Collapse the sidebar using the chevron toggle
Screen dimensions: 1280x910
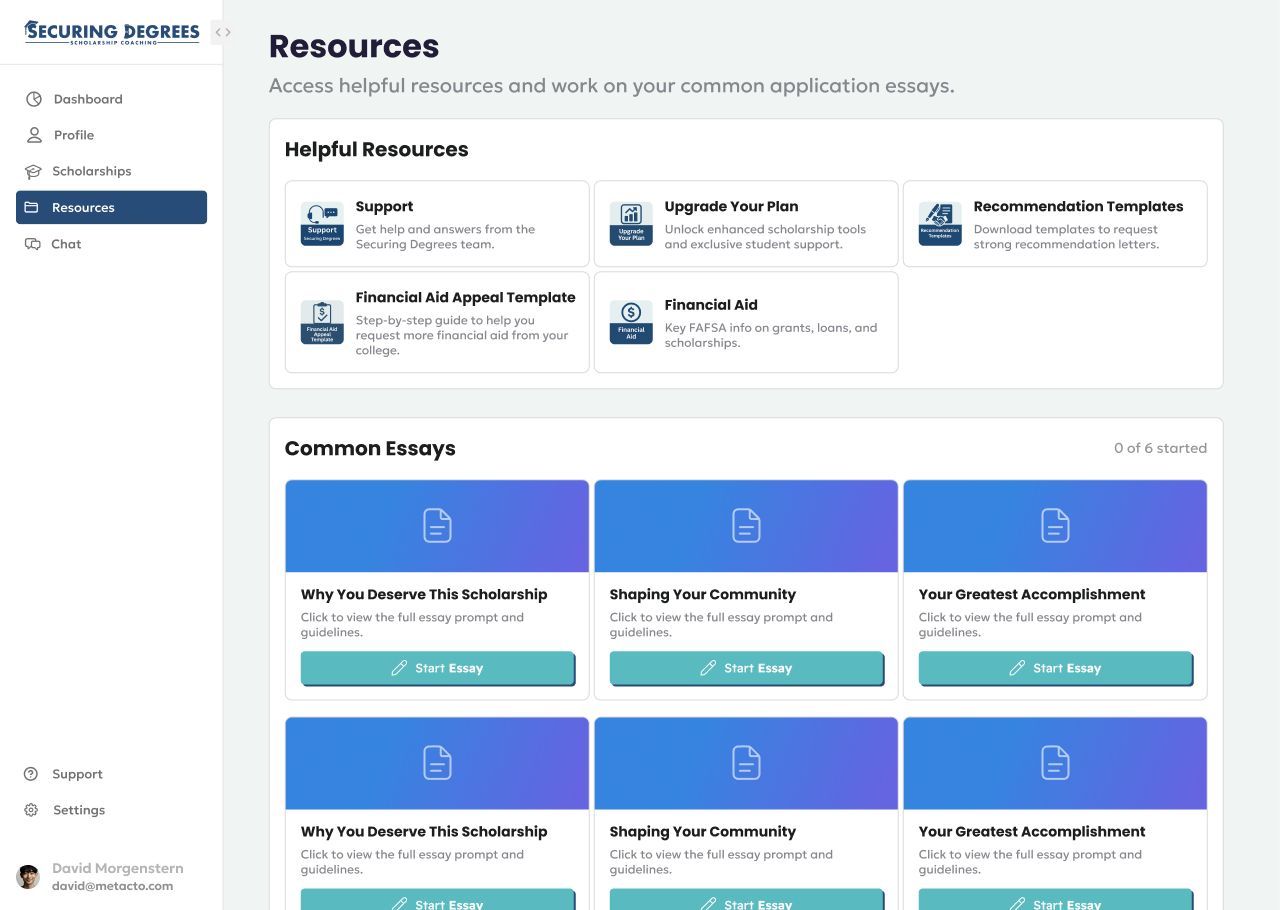pos(223,33)
